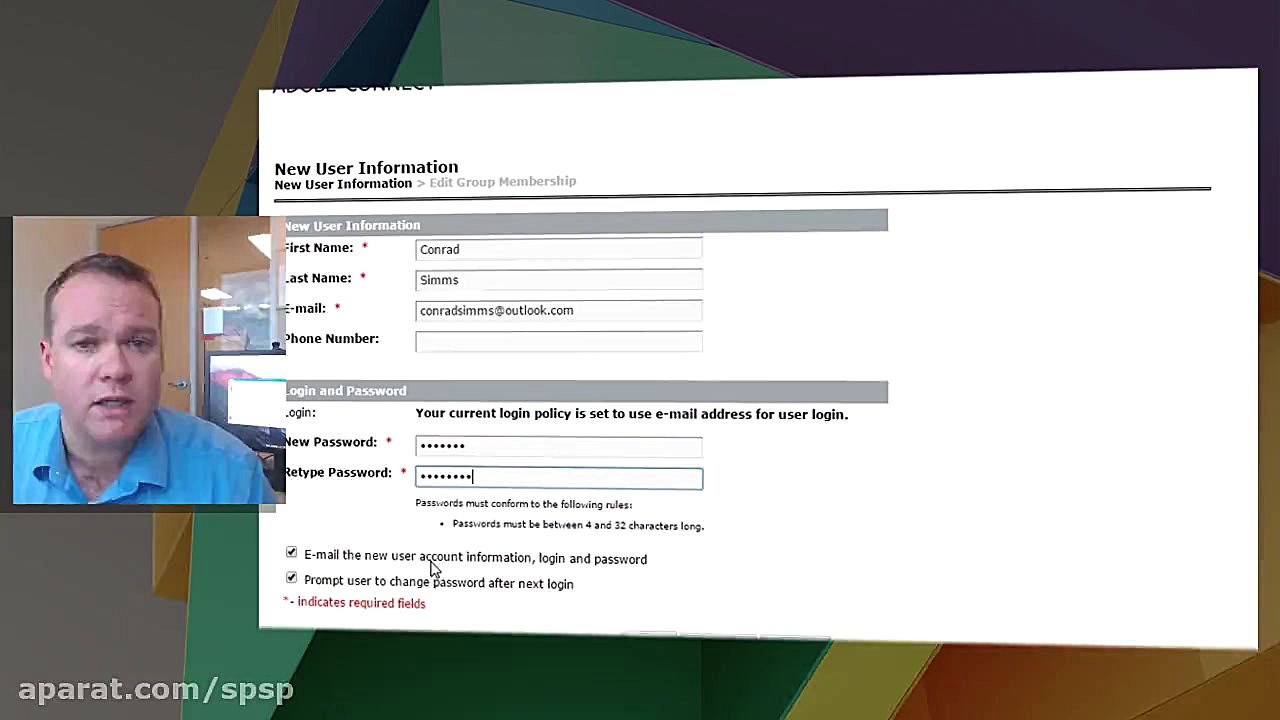Click the E-mail field with conradsimms@outlook.com

click(558, 310)
